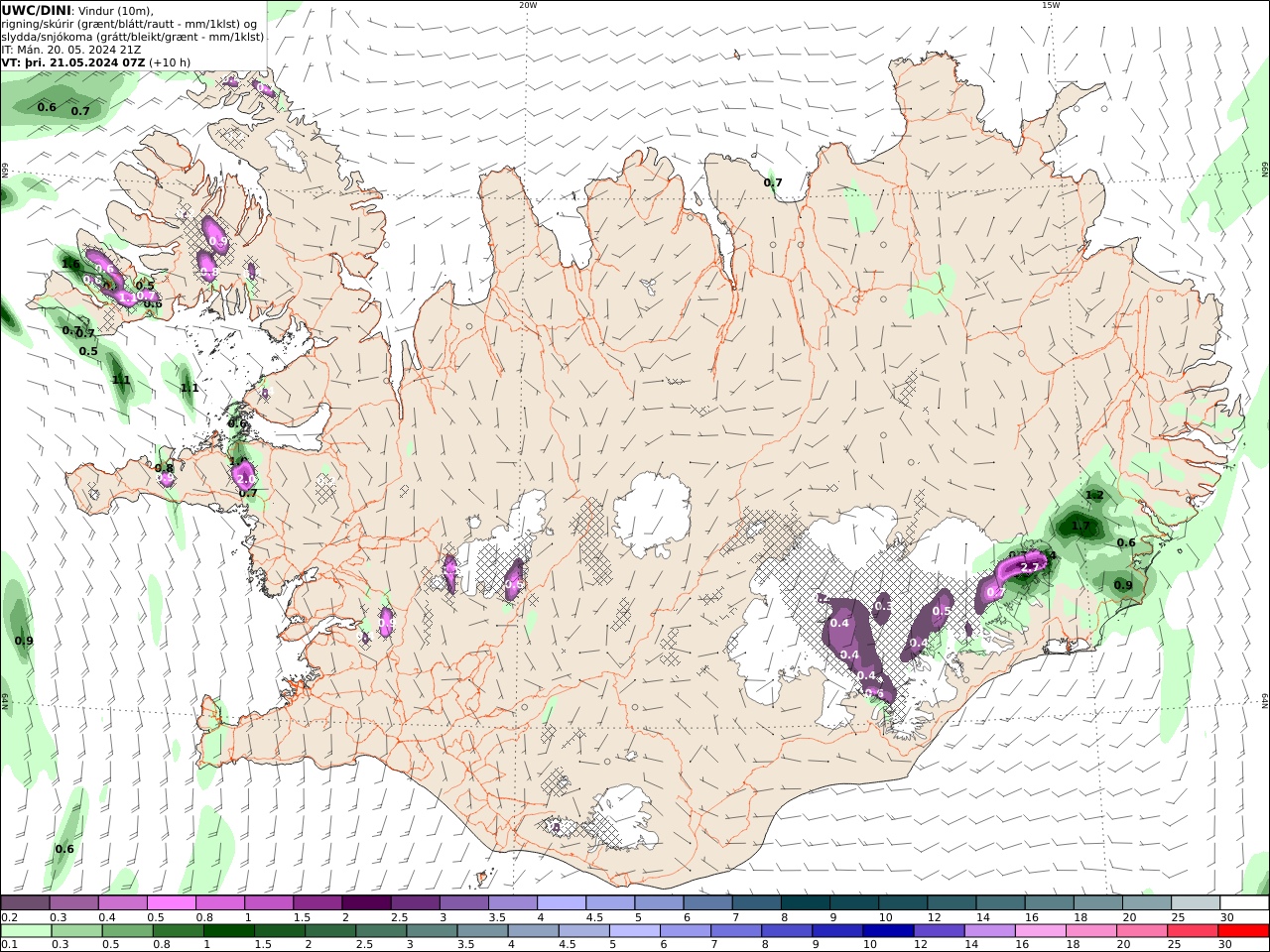Image resolution: width=1270 pixels, height=952 pixels.
Task: Pick the 0.2 swatch on the snow scale
Action: click(x=25, y=903)
